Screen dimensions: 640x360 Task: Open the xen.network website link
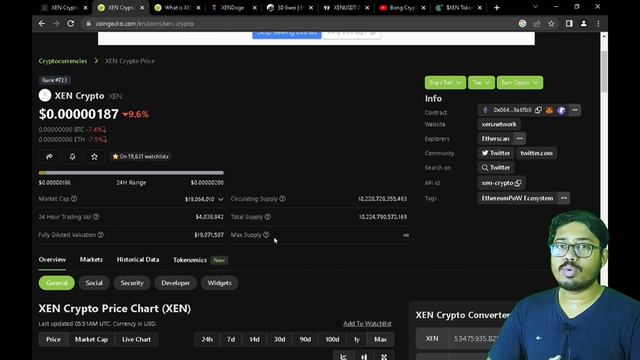click(x=499, y=124)
